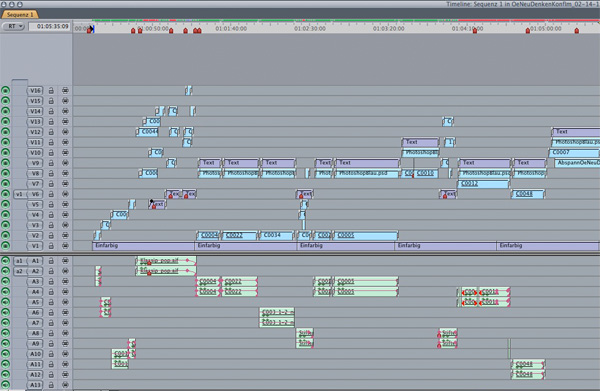Lock track V13
Viewport: 600px width, 391px height.
coord(51,122)
